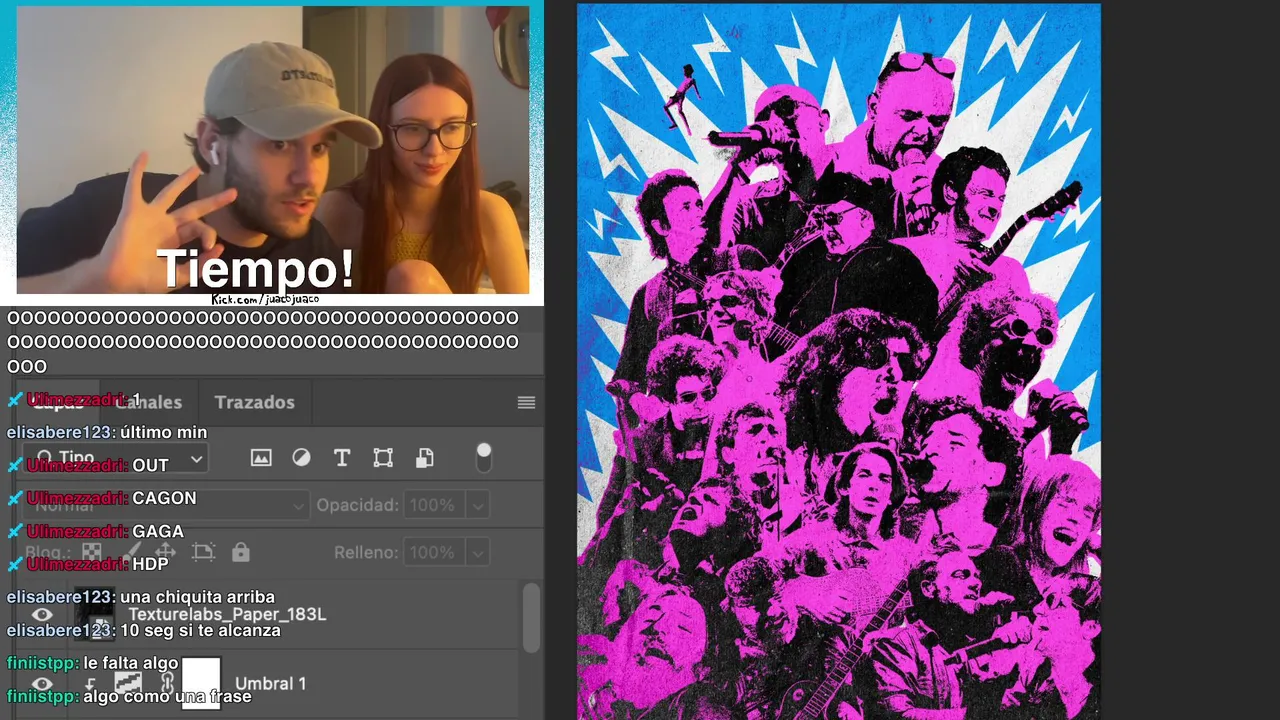This screenshot has width=1280, height=720.
Task: Click the Ulimezzadri 'HDP' chat message
Action: pyautogui.click(x=150, y=564)
